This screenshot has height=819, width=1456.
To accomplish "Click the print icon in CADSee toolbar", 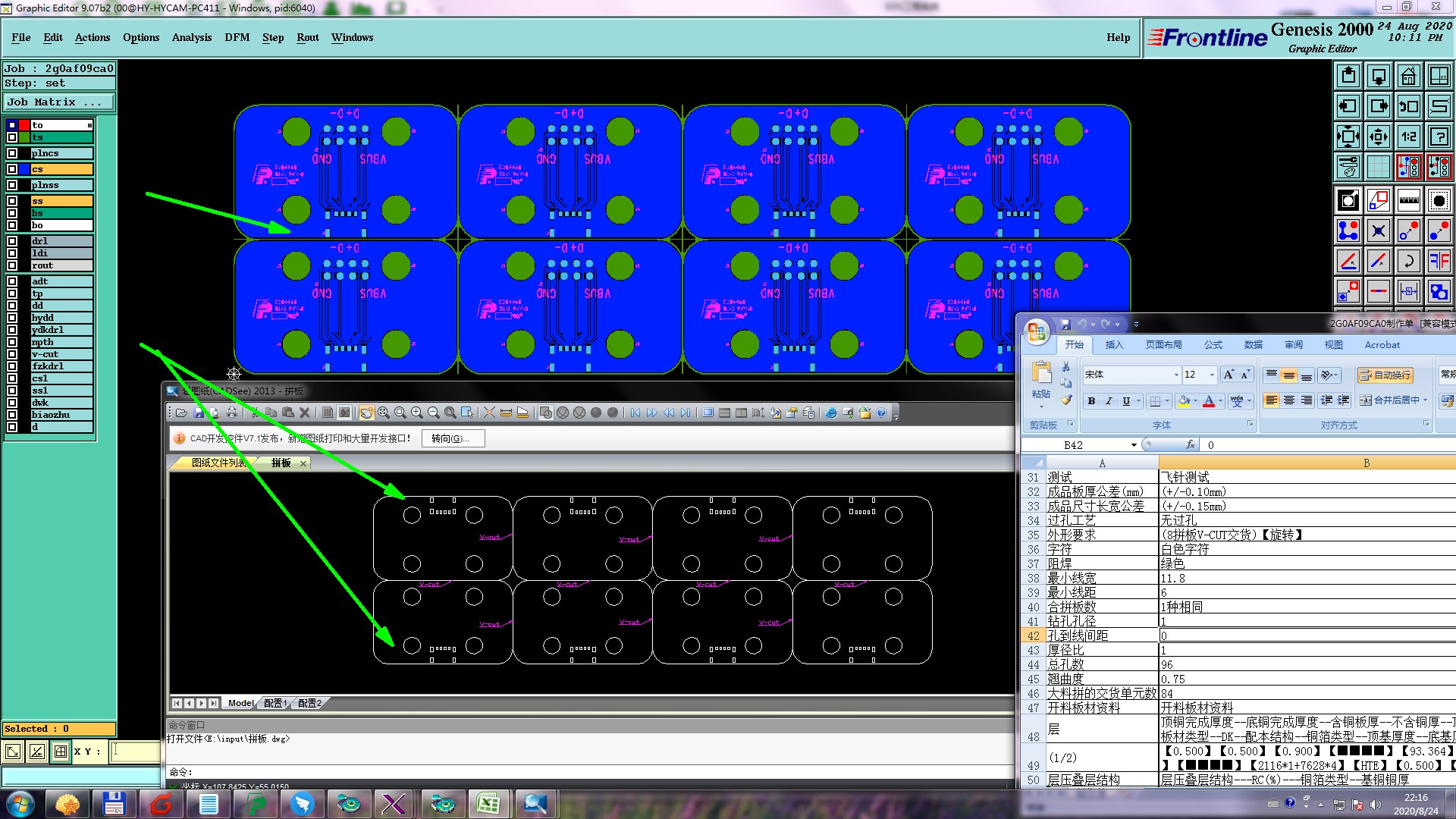I will coord(231,413).
